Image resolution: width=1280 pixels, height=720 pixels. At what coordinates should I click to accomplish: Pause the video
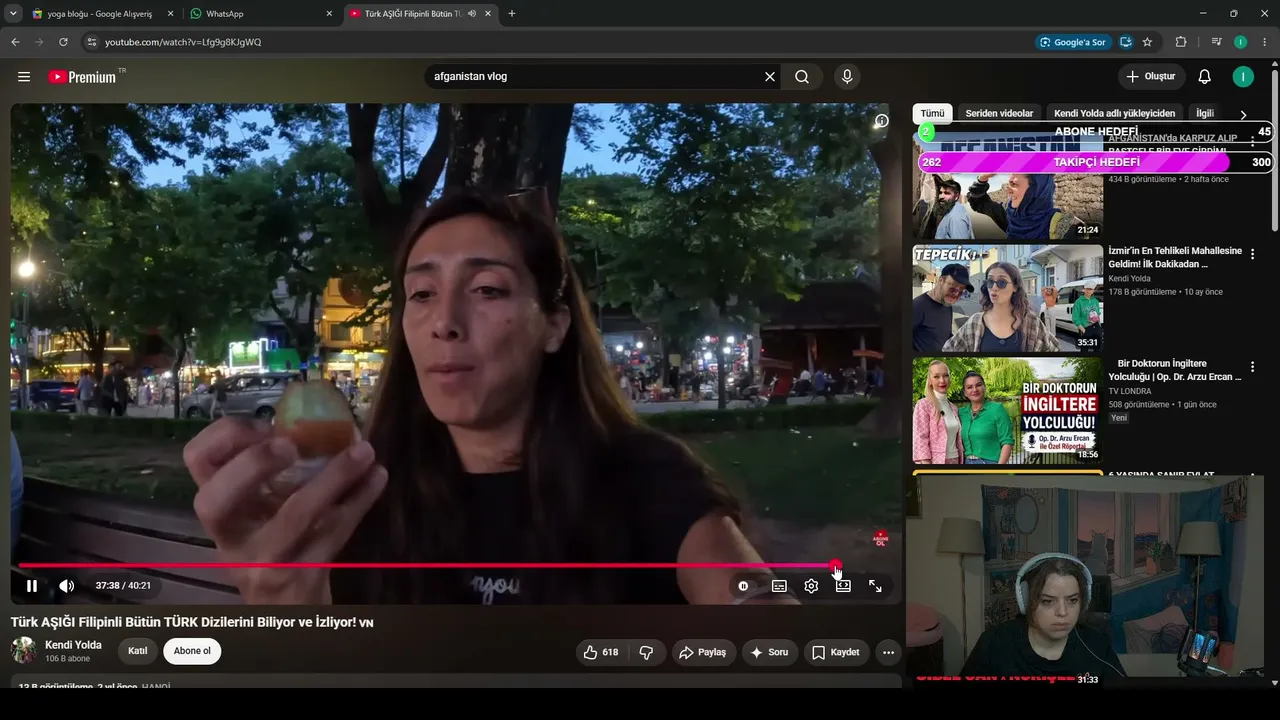click(32, 586)
